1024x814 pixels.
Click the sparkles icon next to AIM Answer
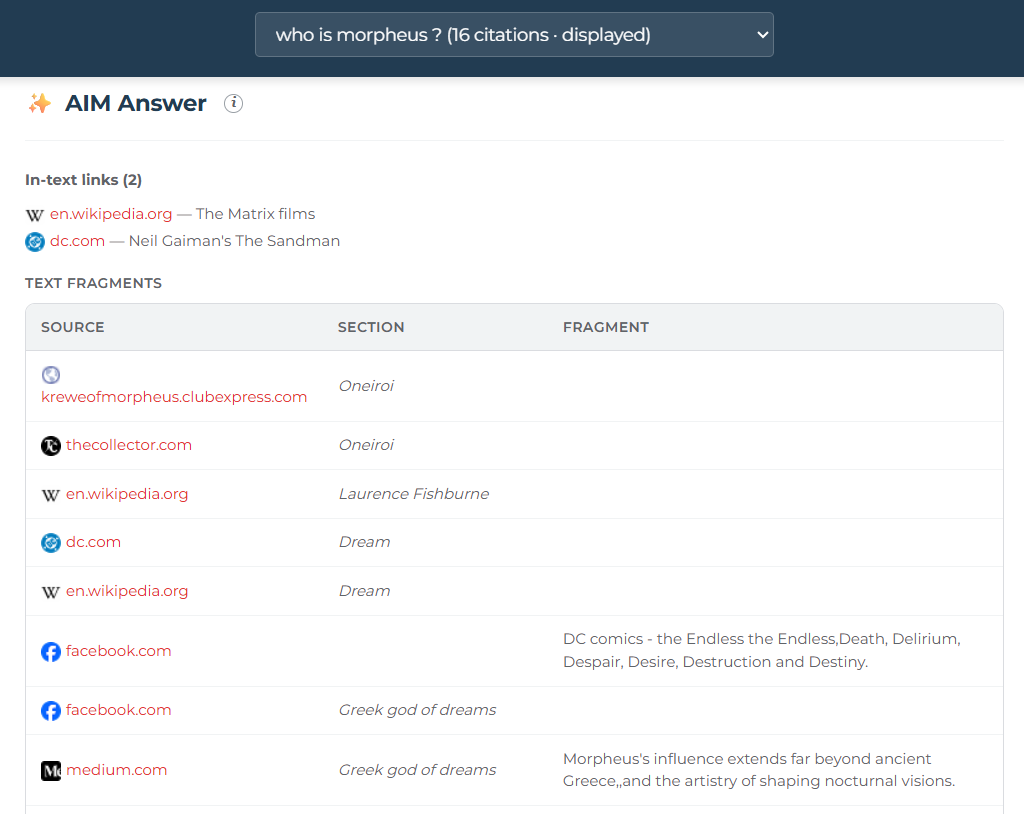[40, 103]
